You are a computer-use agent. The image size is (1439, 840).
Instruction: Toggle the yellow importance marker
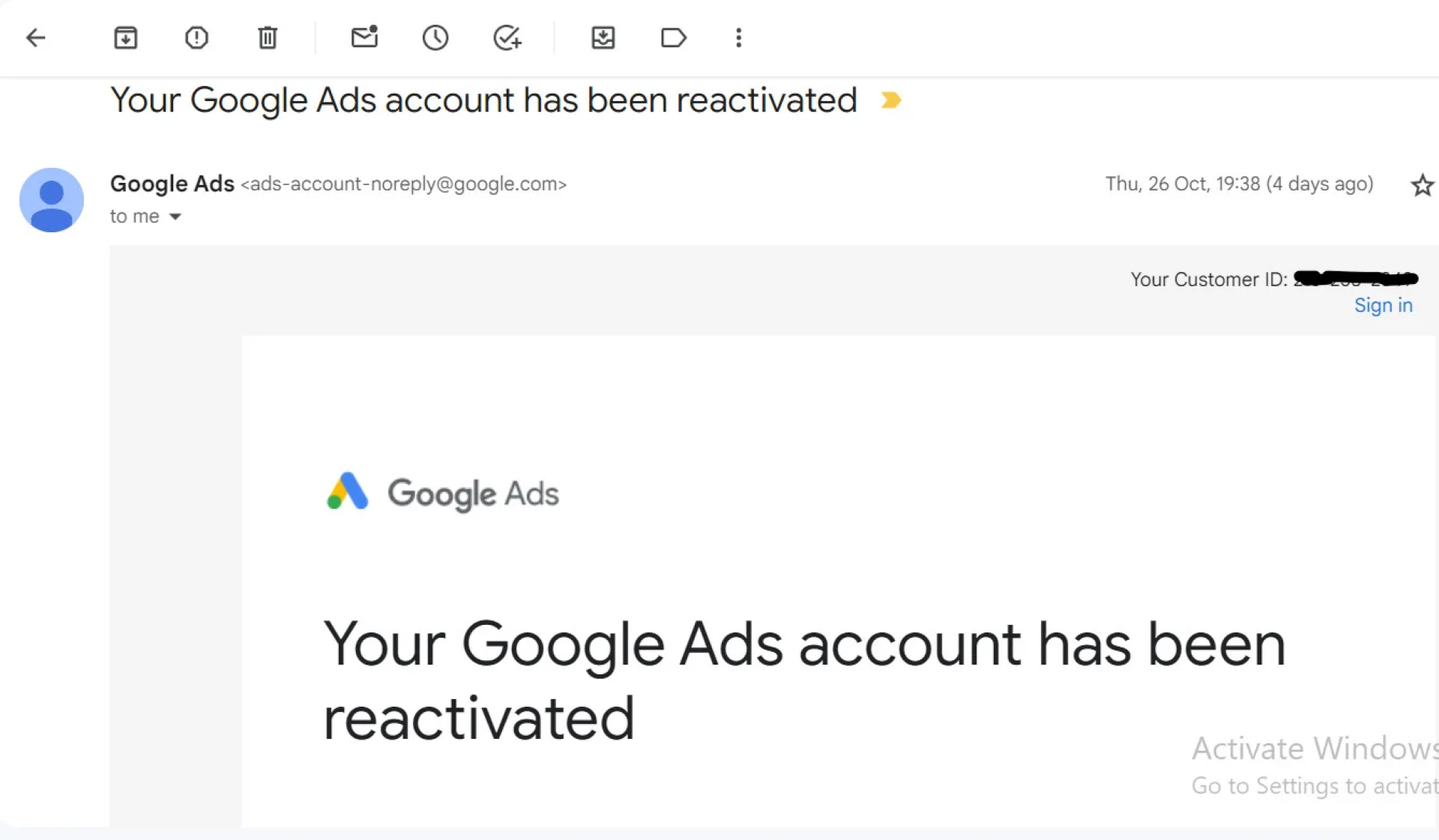(890, 100)
